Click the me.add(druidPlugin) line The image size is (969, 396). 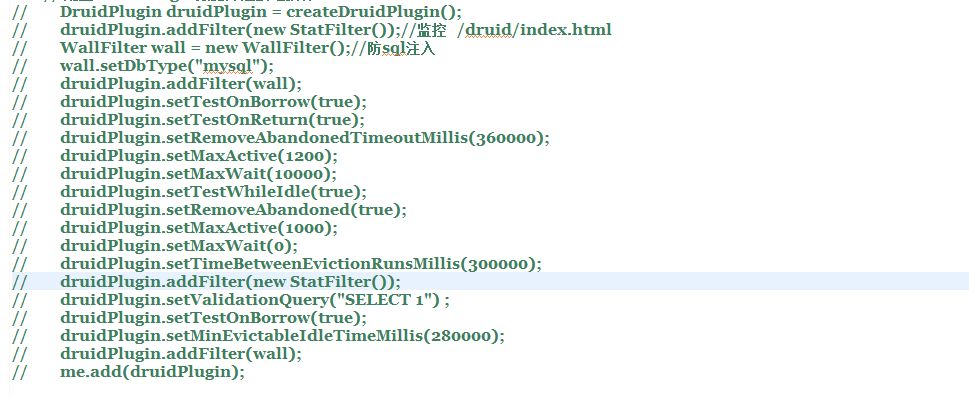coord(152,372)
